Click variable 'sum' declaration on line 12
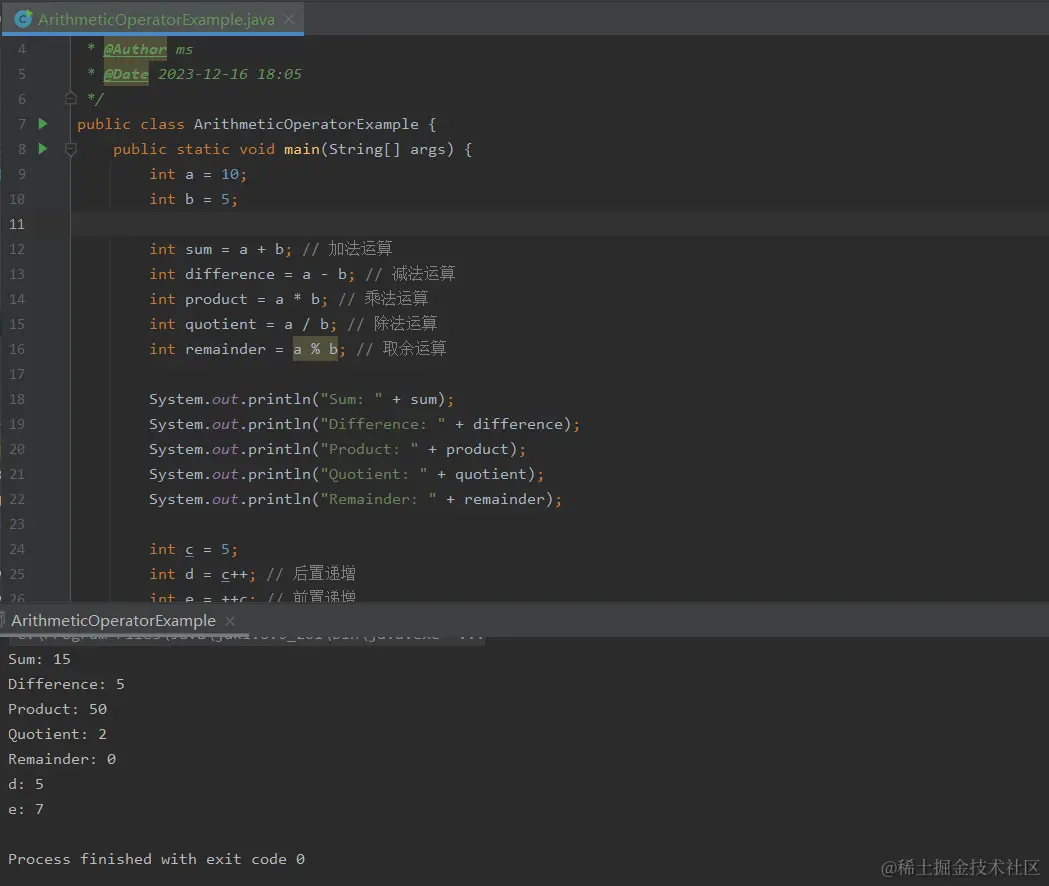 (x=199, y=250)
